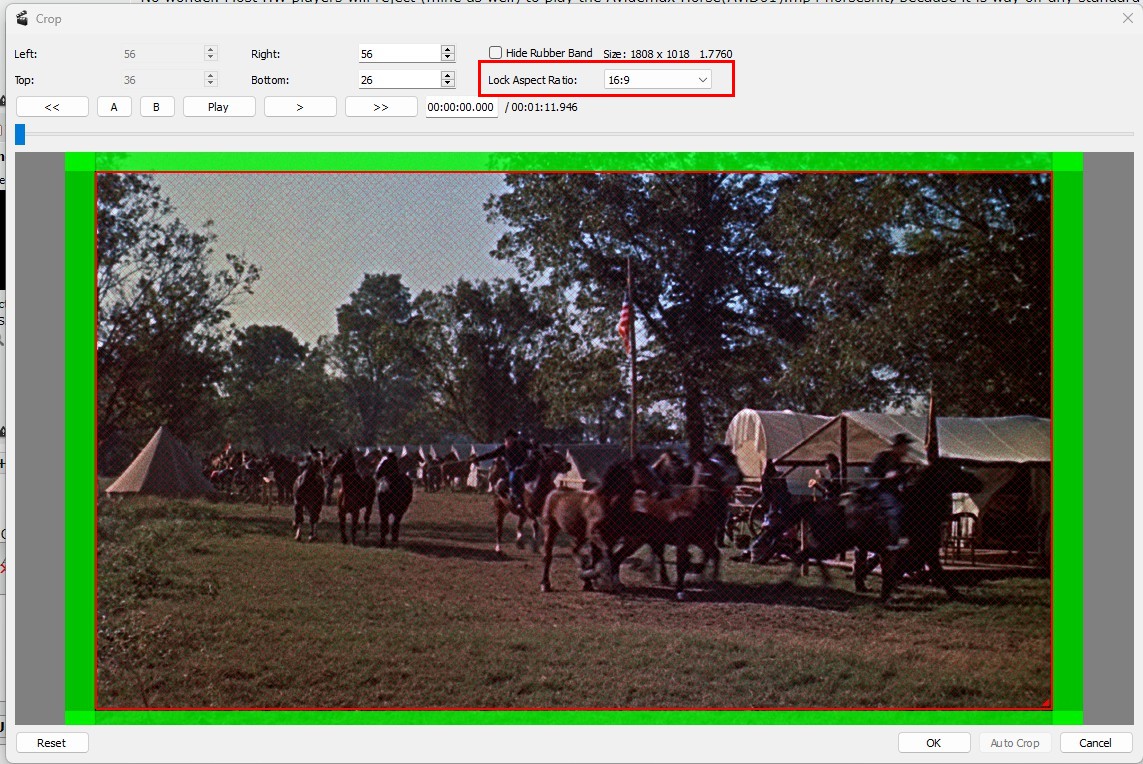Click the Crop dialog clapperboard icon
1143x764 pixels.
pos(22,18)
